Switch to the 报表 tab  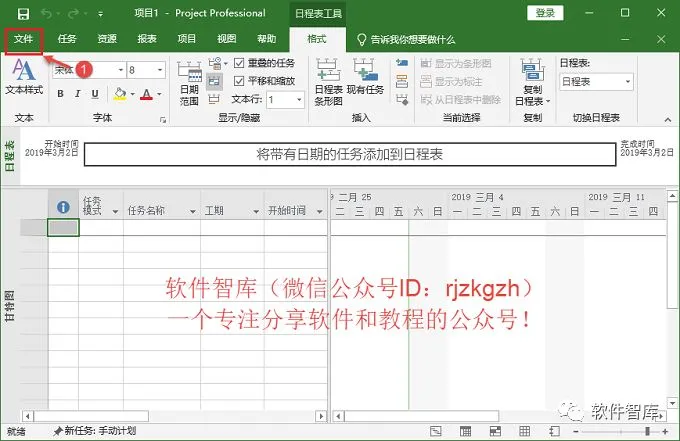coord(147,39)
